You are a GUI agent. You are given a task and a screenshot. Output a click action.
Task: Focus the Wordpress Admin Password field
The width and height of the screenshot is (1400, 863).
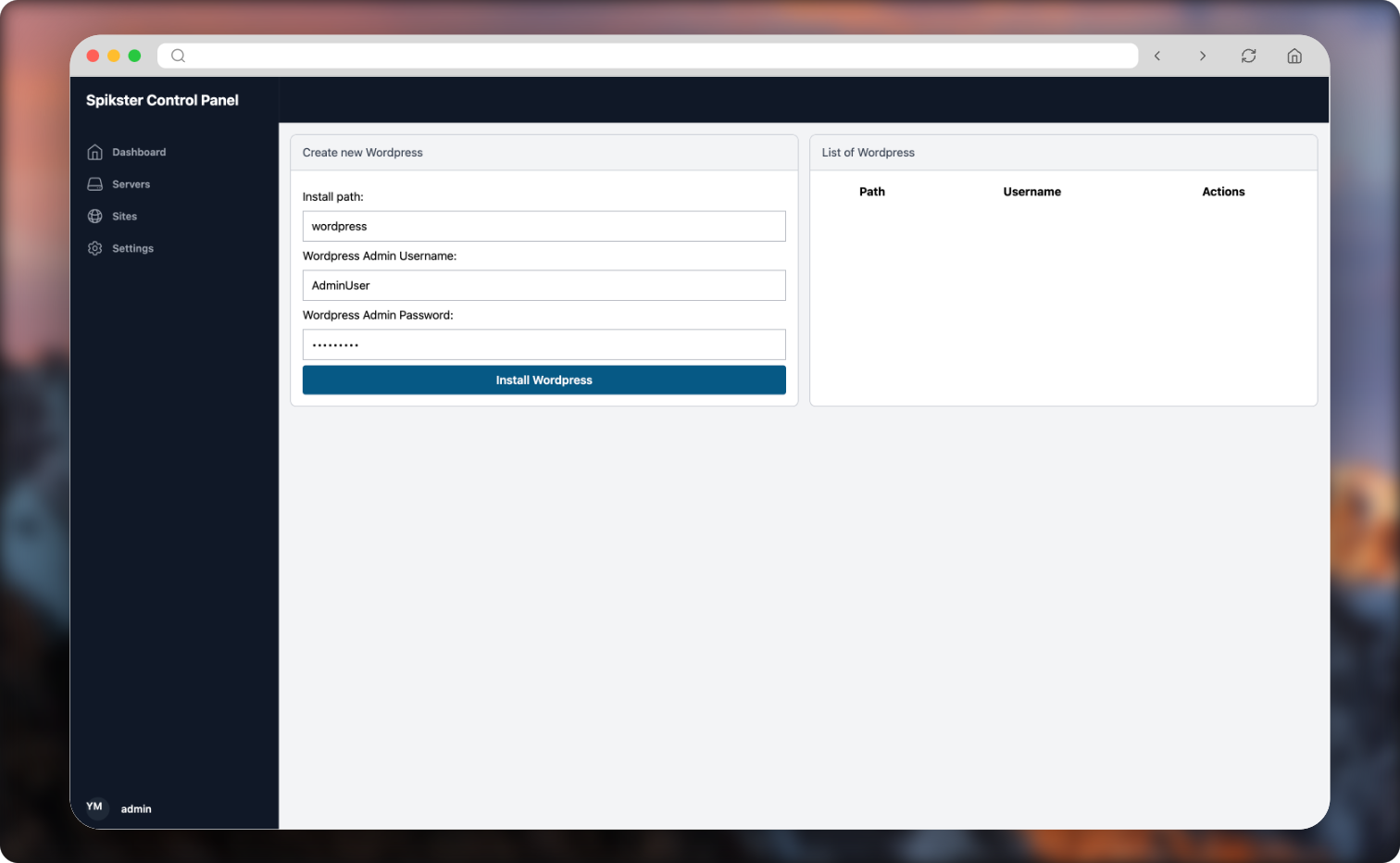544,344
